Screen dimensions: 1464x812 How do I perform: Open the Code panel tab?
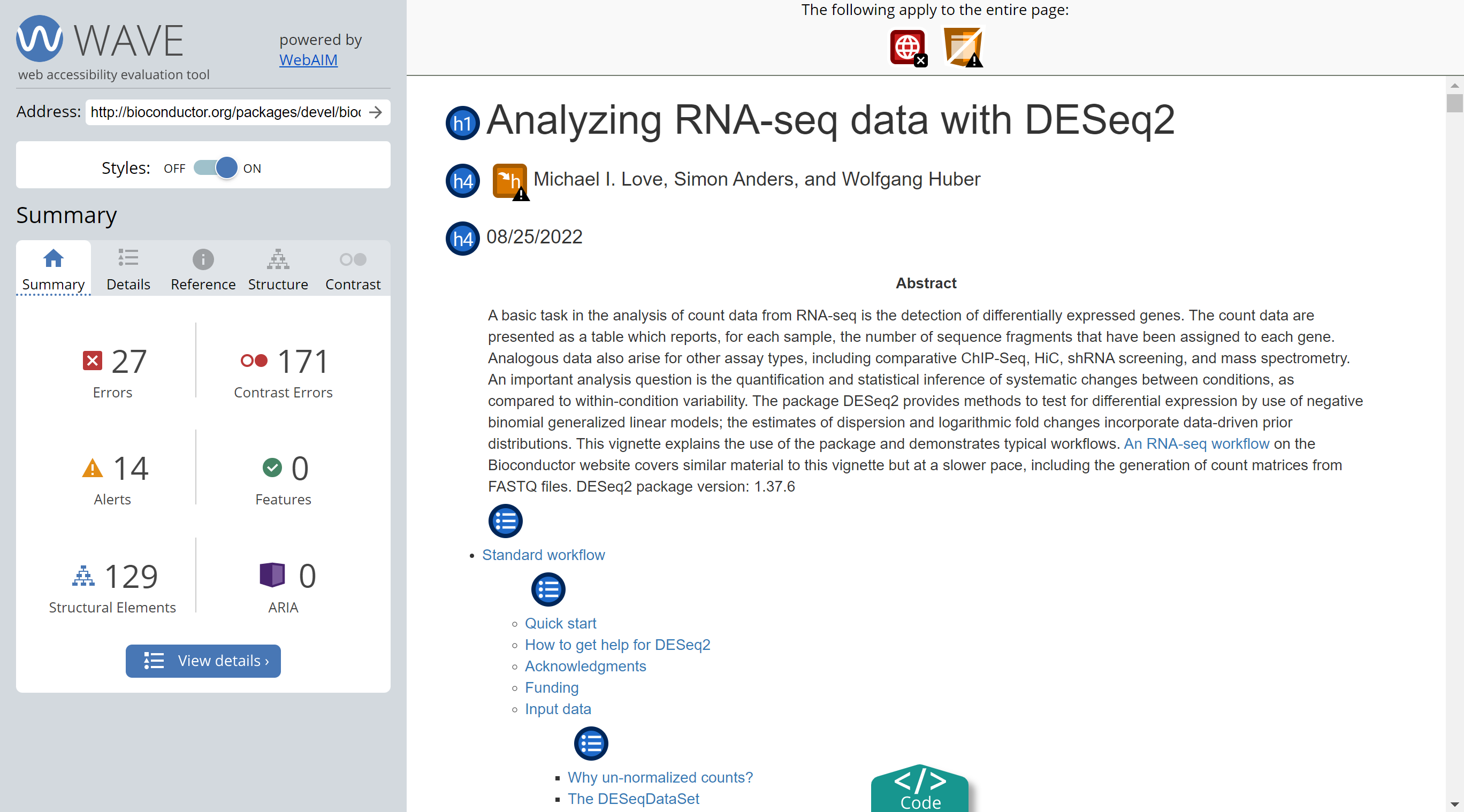pos(919,790)
